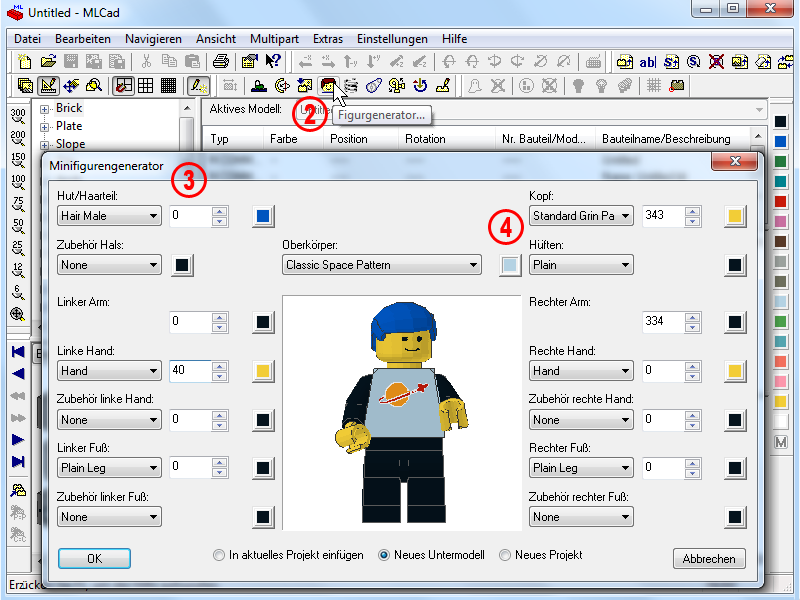Open the Multipart menu
This screenshot has height=600, width=800.
(274, 39)
